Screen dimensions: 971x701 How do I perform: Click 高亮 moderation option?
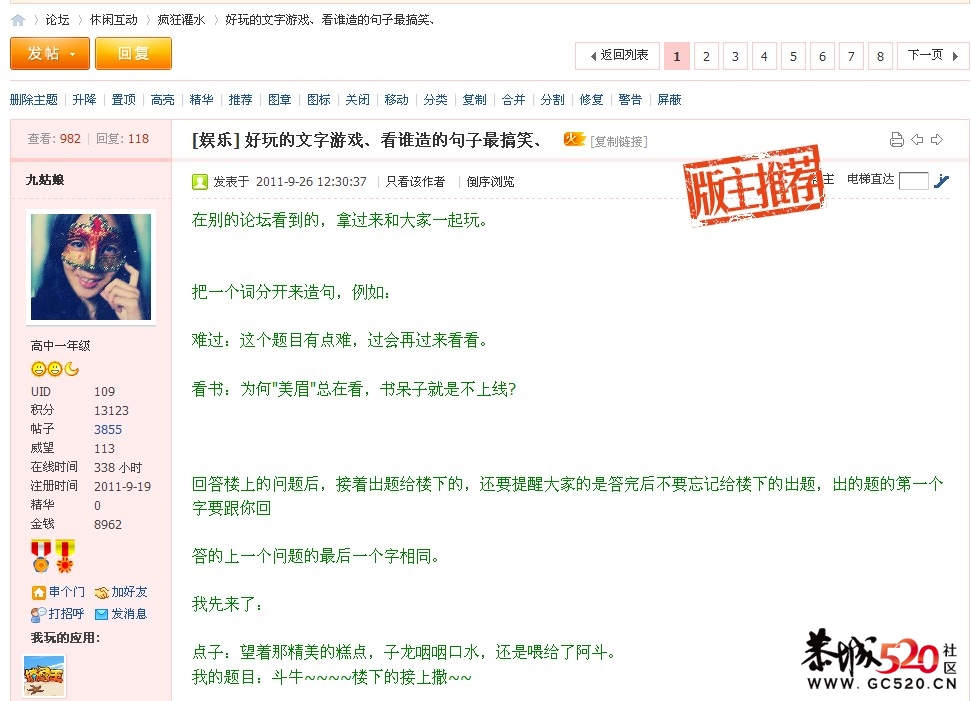coord(162,100)
